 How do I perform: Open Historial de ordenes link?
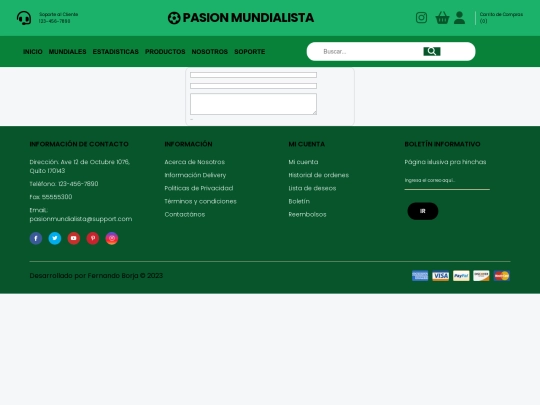tap(319, 175)
